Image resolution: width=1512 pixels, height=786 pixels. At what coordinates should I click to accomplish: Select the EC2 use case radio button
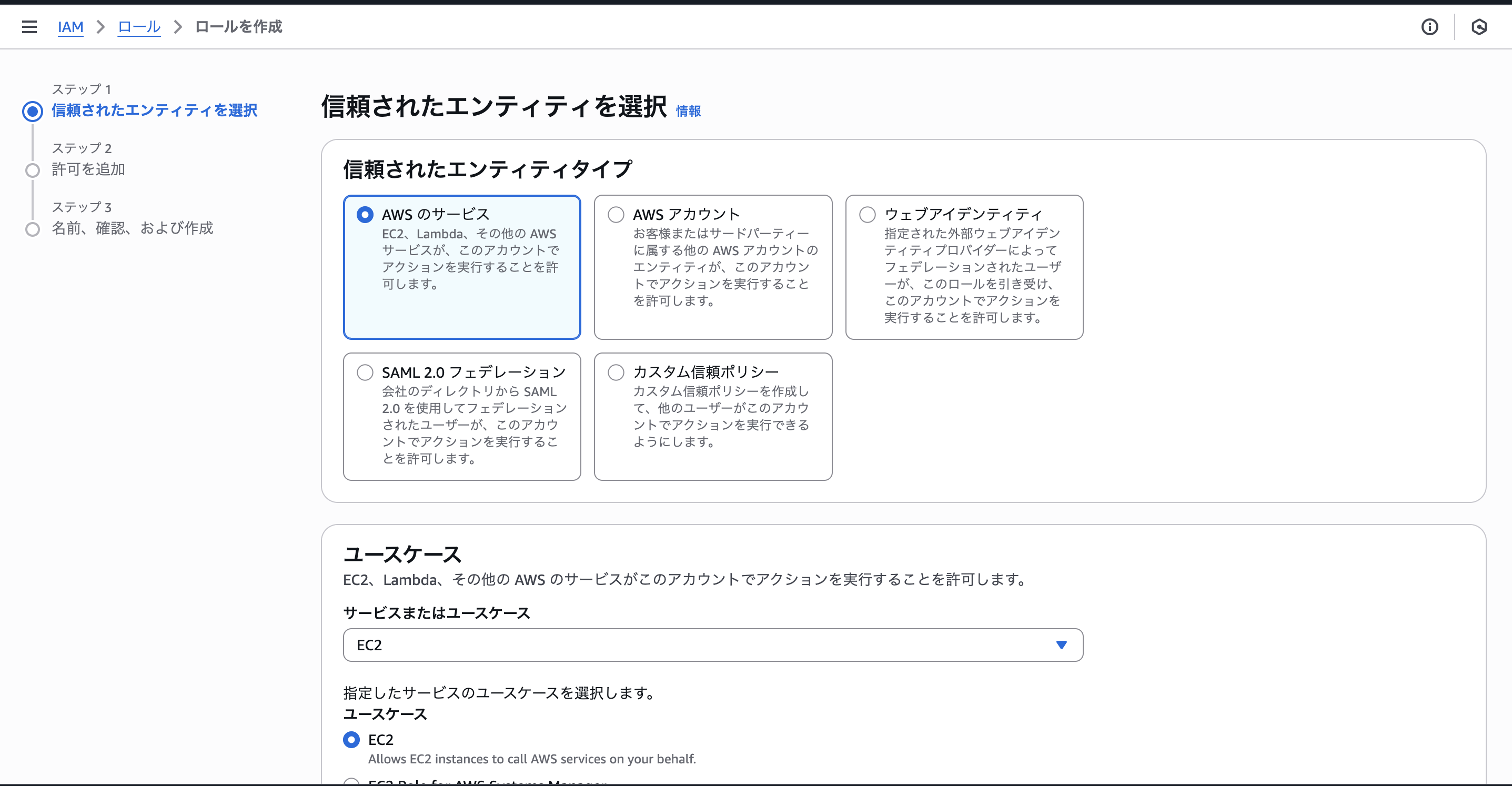pos(351,740)
